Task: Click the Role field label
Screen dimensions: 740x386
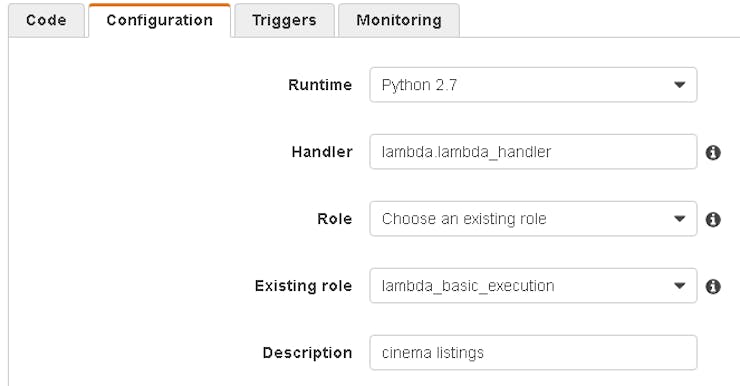Action: pyautogui.click(x=334, y=219)
